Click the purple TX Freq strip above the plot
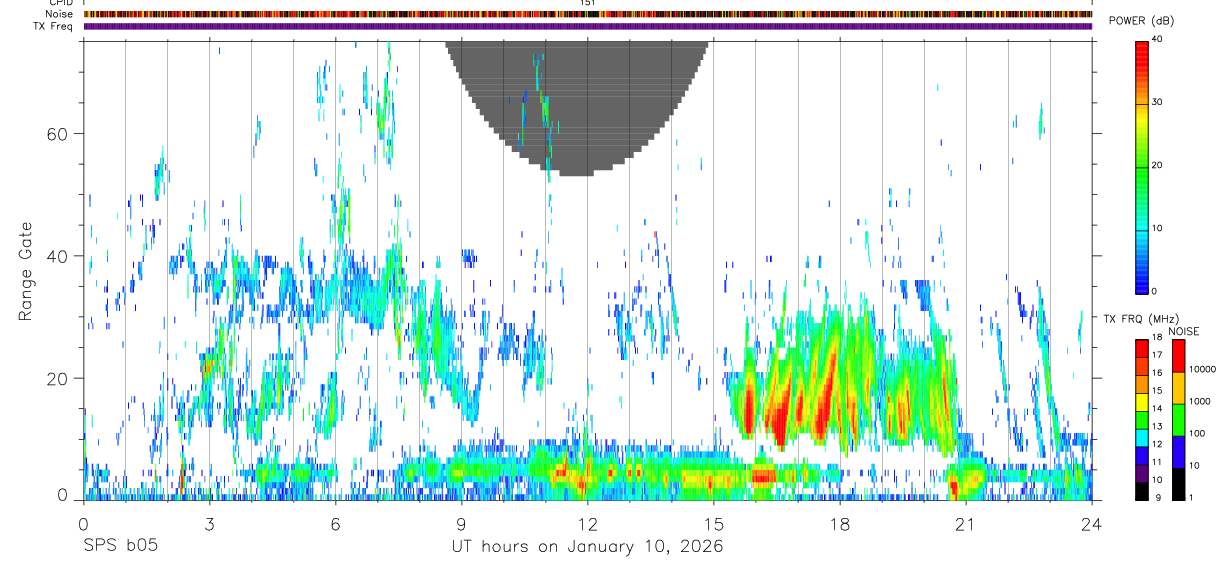The width and height of the screenshot is (1228, 567). [x=588, y=26]
